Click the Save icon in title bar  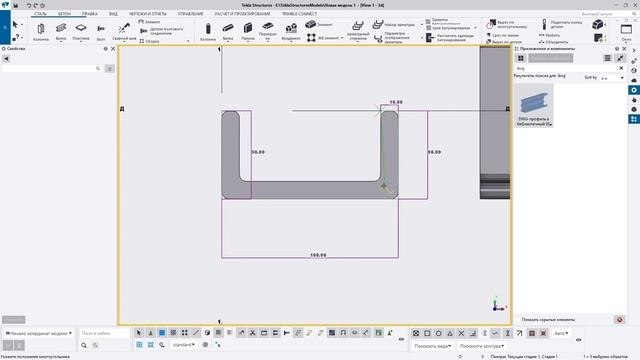(16, 6)
